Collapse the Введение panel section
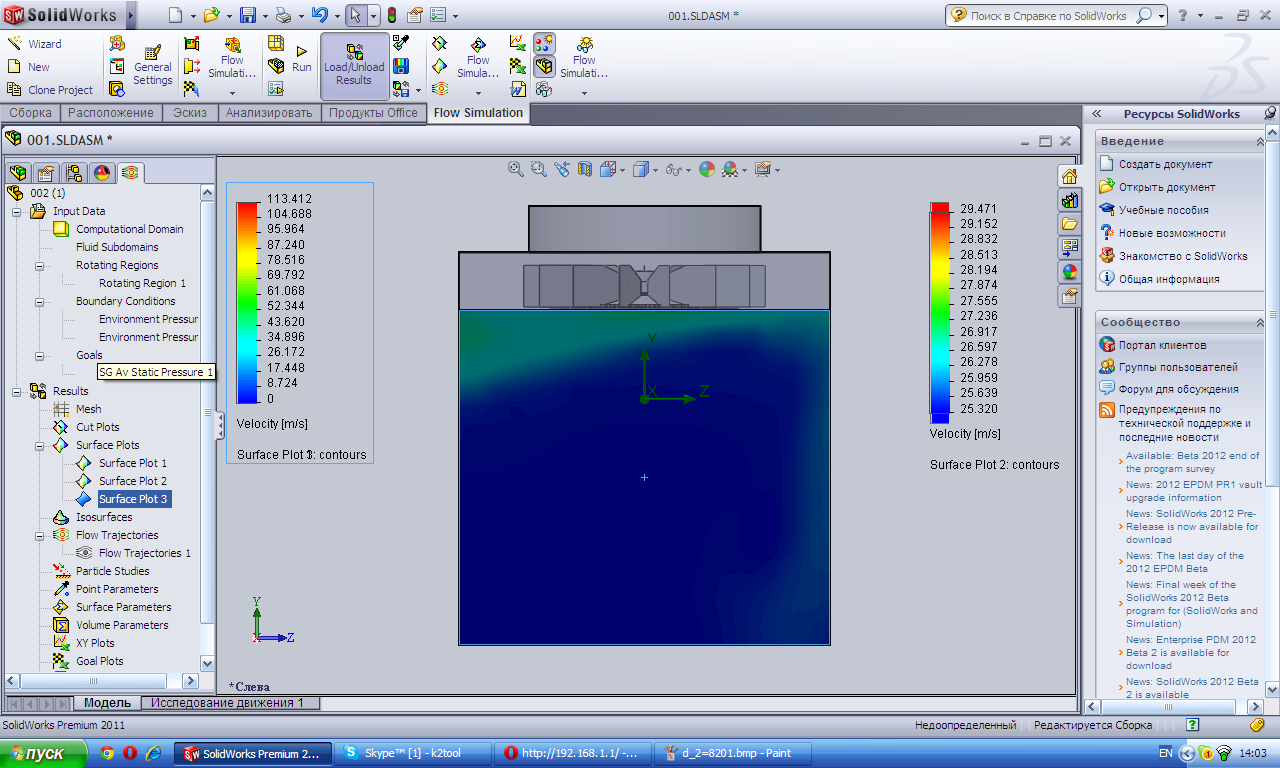Screen dimensions: 1280x768 click(x=1258, y=142)
